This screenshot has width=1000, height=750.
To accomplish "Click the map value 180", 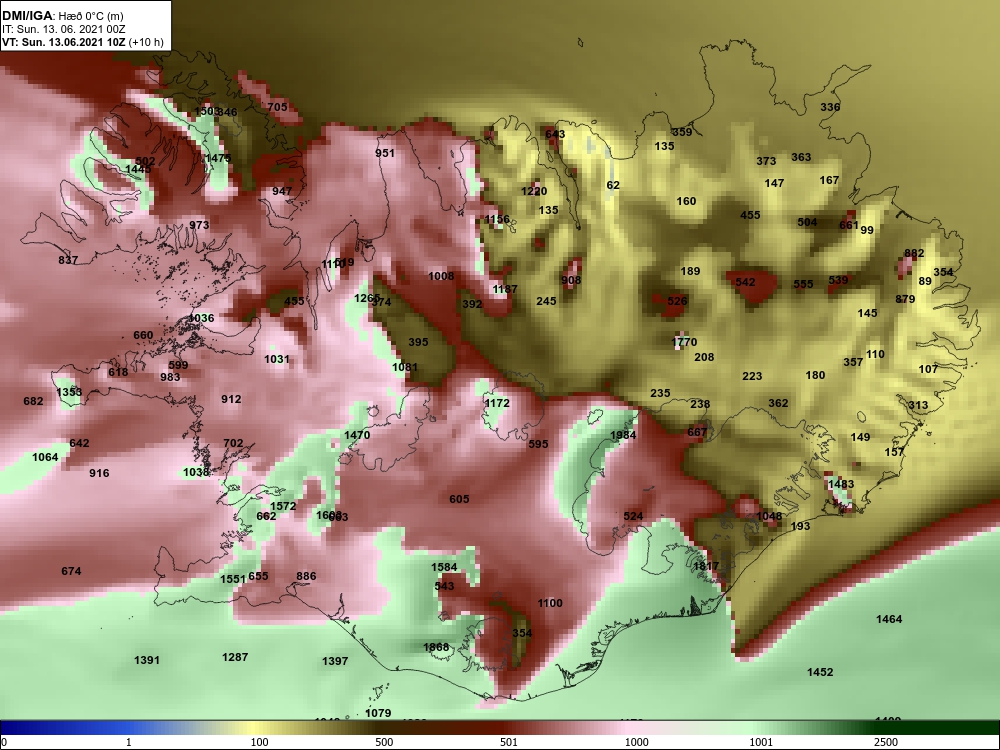I will tap(815, 376).
